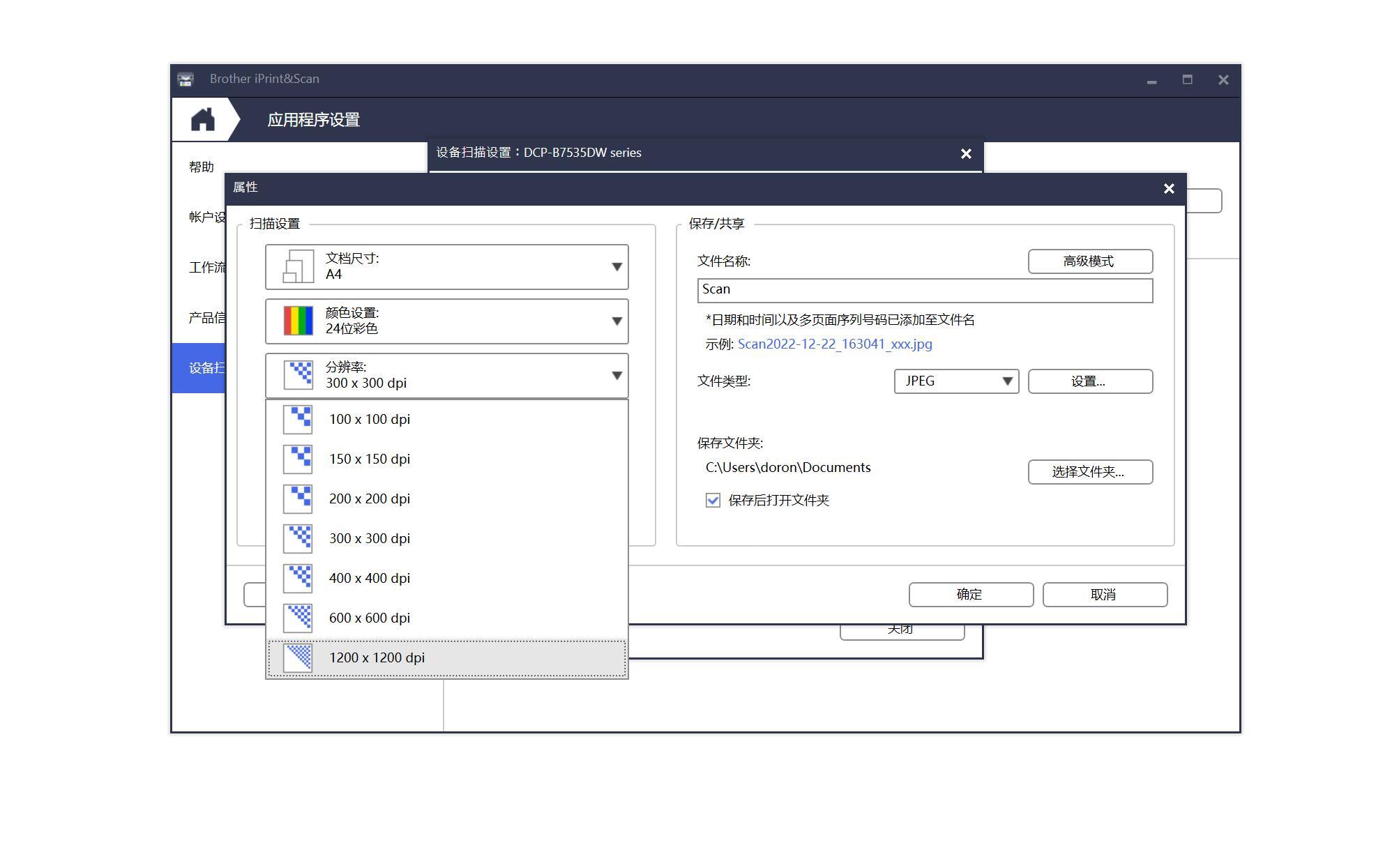Open the 文档尺寸 A4 dropdown
The image size is (1399, 868).
pyautogui.click(x=446, y=267)
